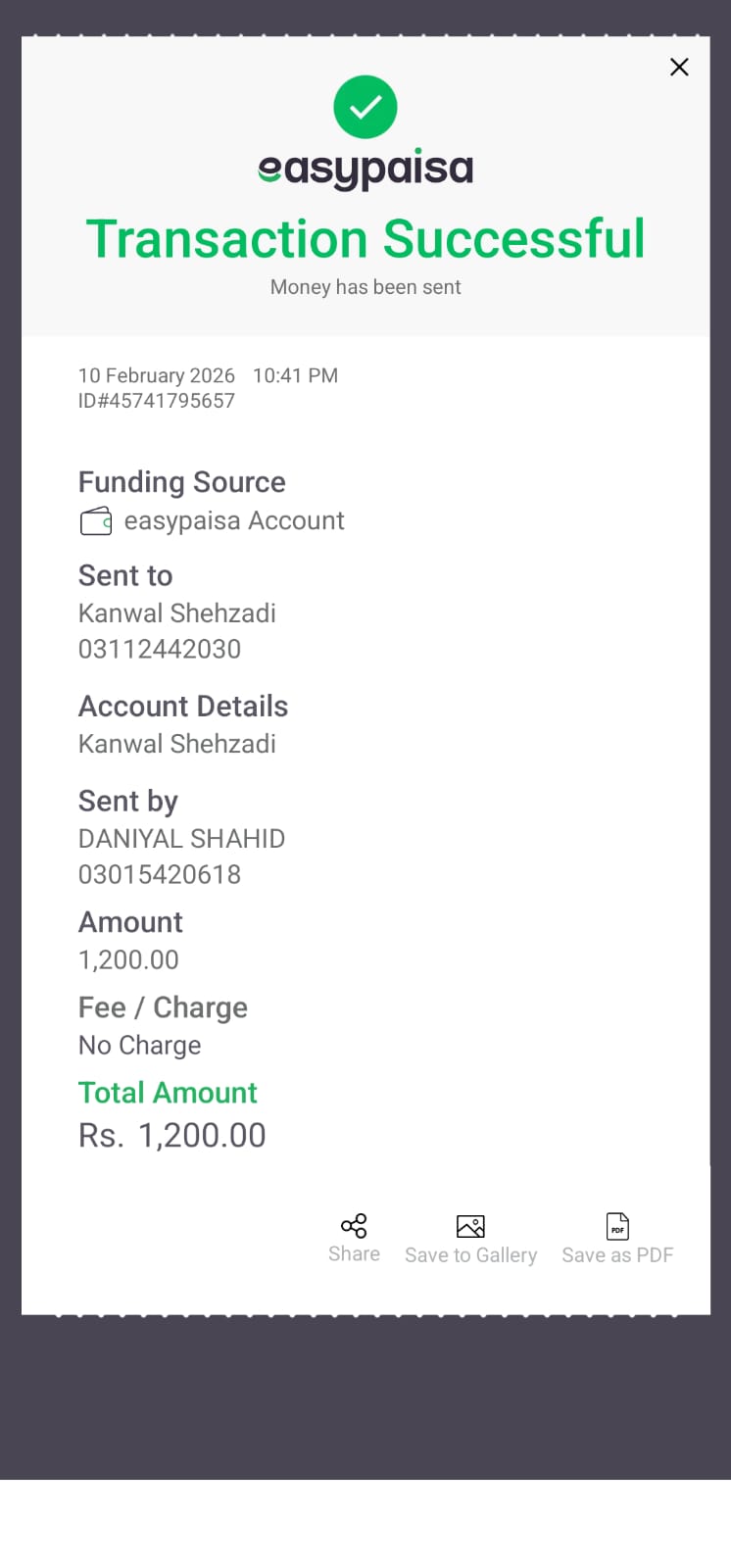
Task: Click the No Charge fee text
Action: [140, 1046]
